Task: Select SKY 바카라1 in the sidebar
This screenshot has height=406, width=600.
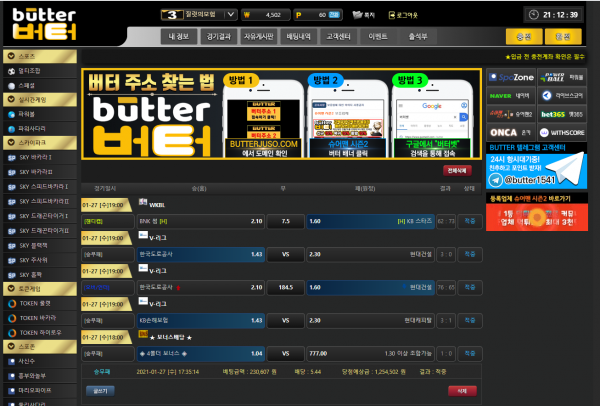Action: (x=41, y=157)
